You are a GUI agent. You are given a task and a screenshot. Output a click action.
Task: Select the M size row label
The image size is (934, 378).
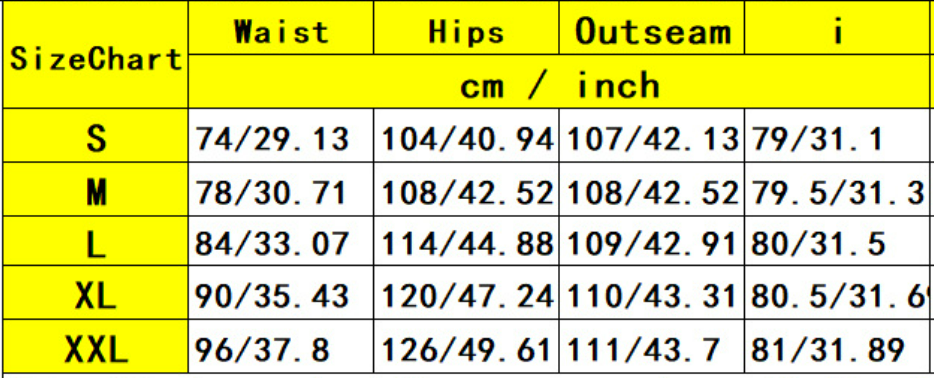95,189
